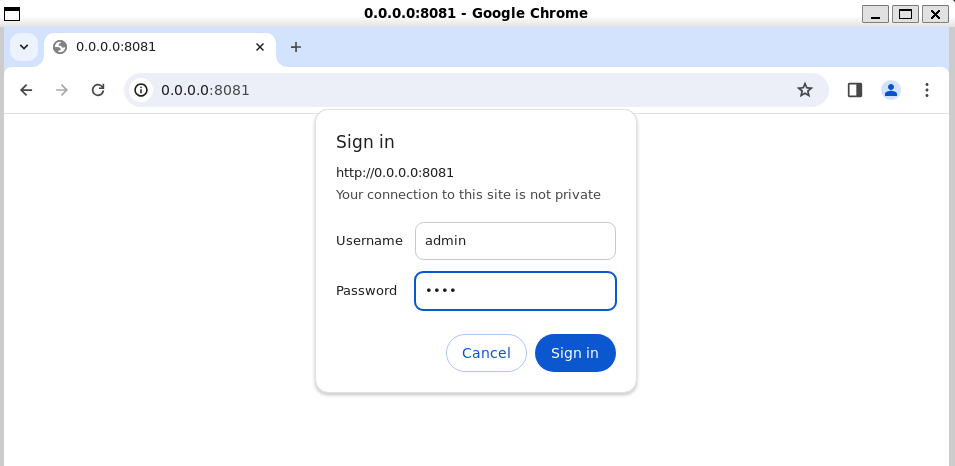The width and height of the screenshot is (955, 466).
Task: Open the Chrome side panel
Action: pos(855,90)
